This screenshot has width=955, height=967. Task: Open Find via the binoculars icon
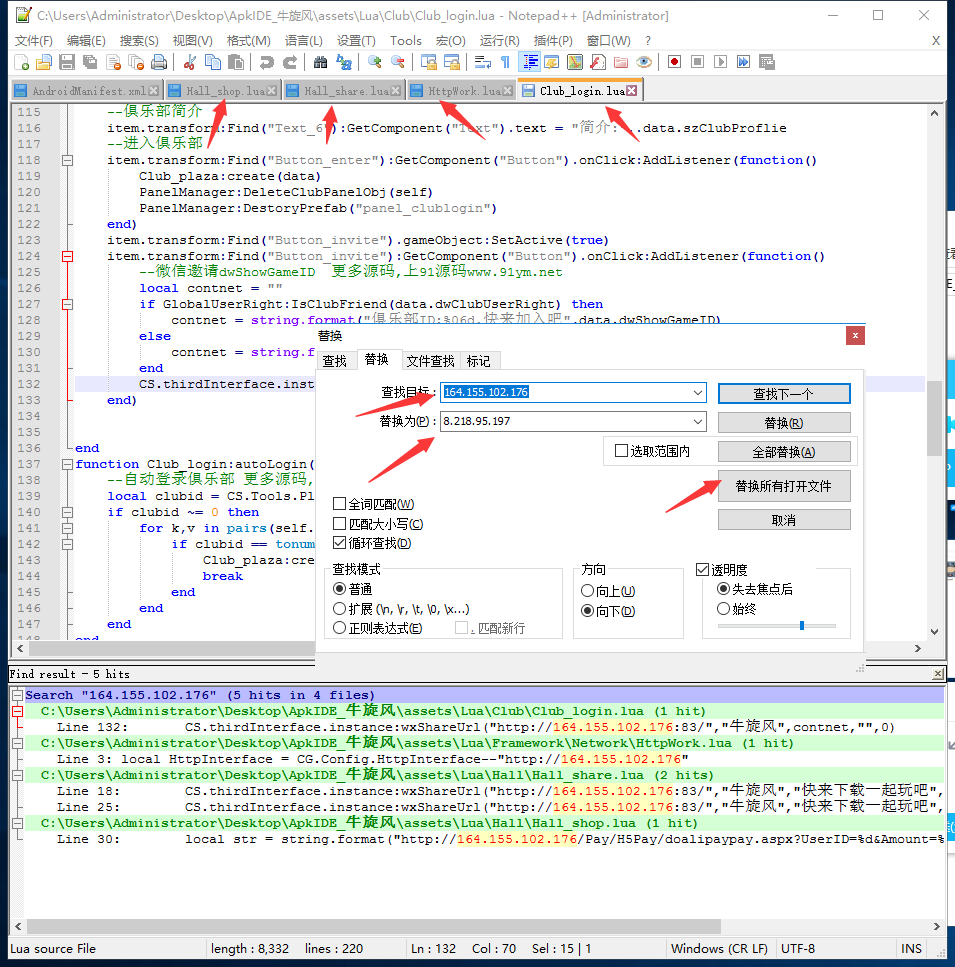[x=321, y=62]
